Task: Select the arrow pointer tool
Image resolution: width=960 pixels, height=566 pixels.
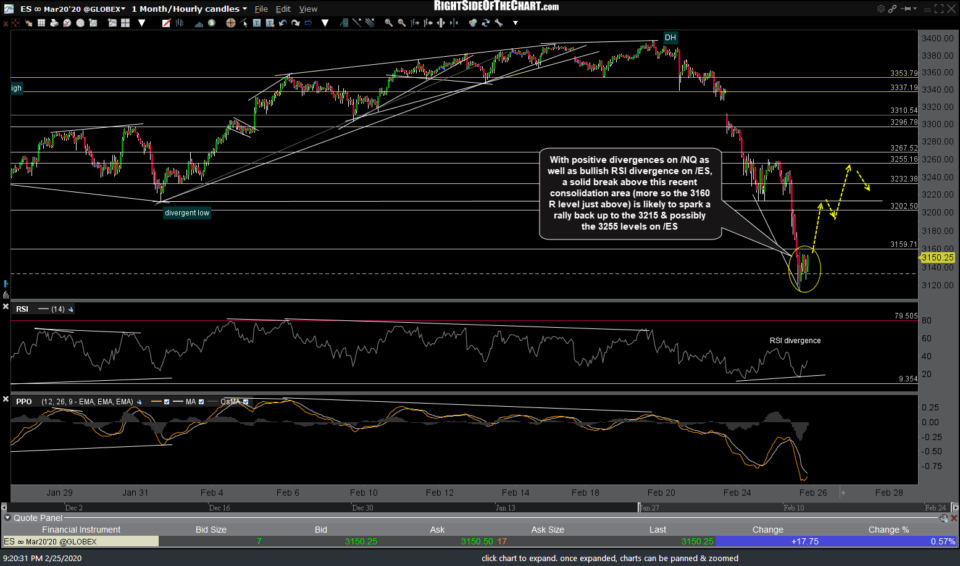Action: (244, 23)
